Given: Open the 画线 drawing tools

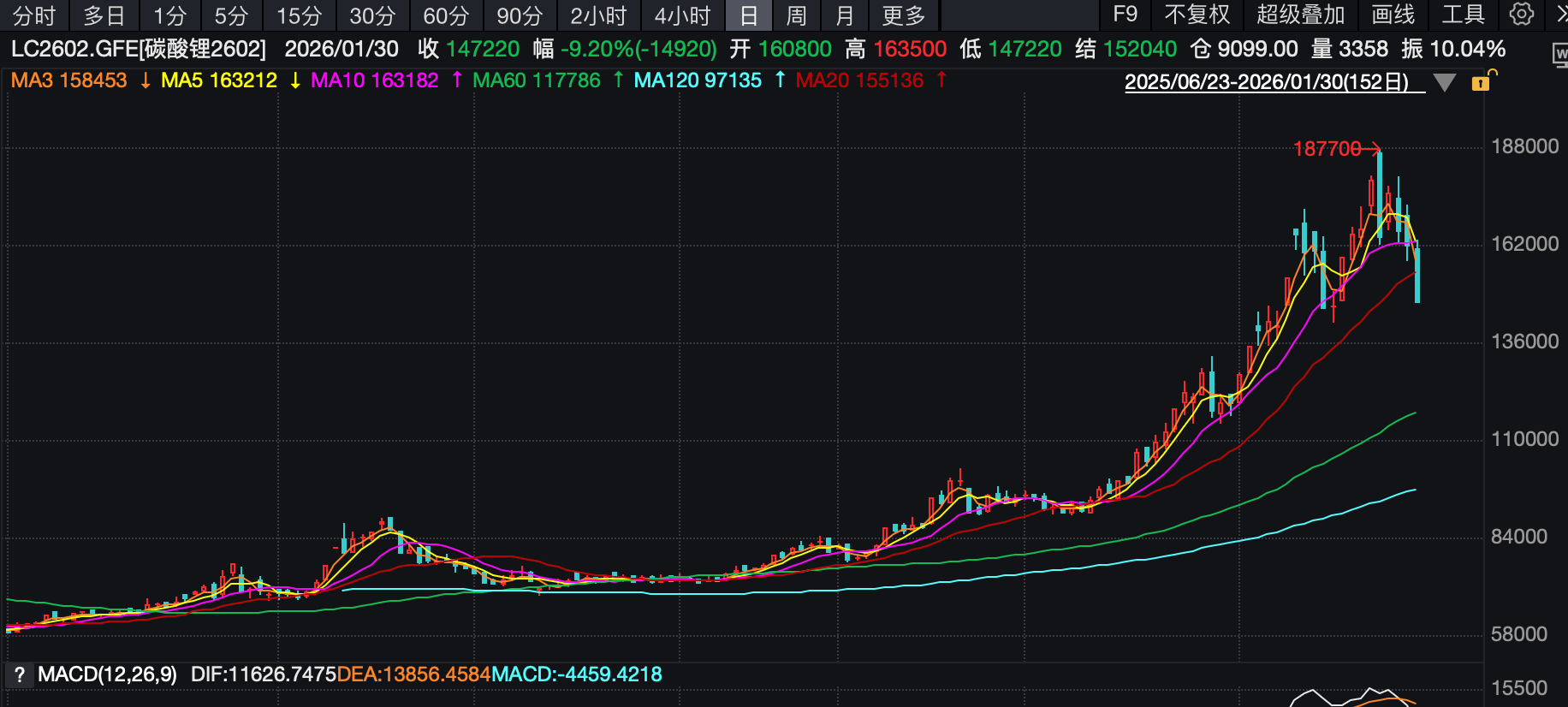Looking at the screenshot, I should 1393,15.
